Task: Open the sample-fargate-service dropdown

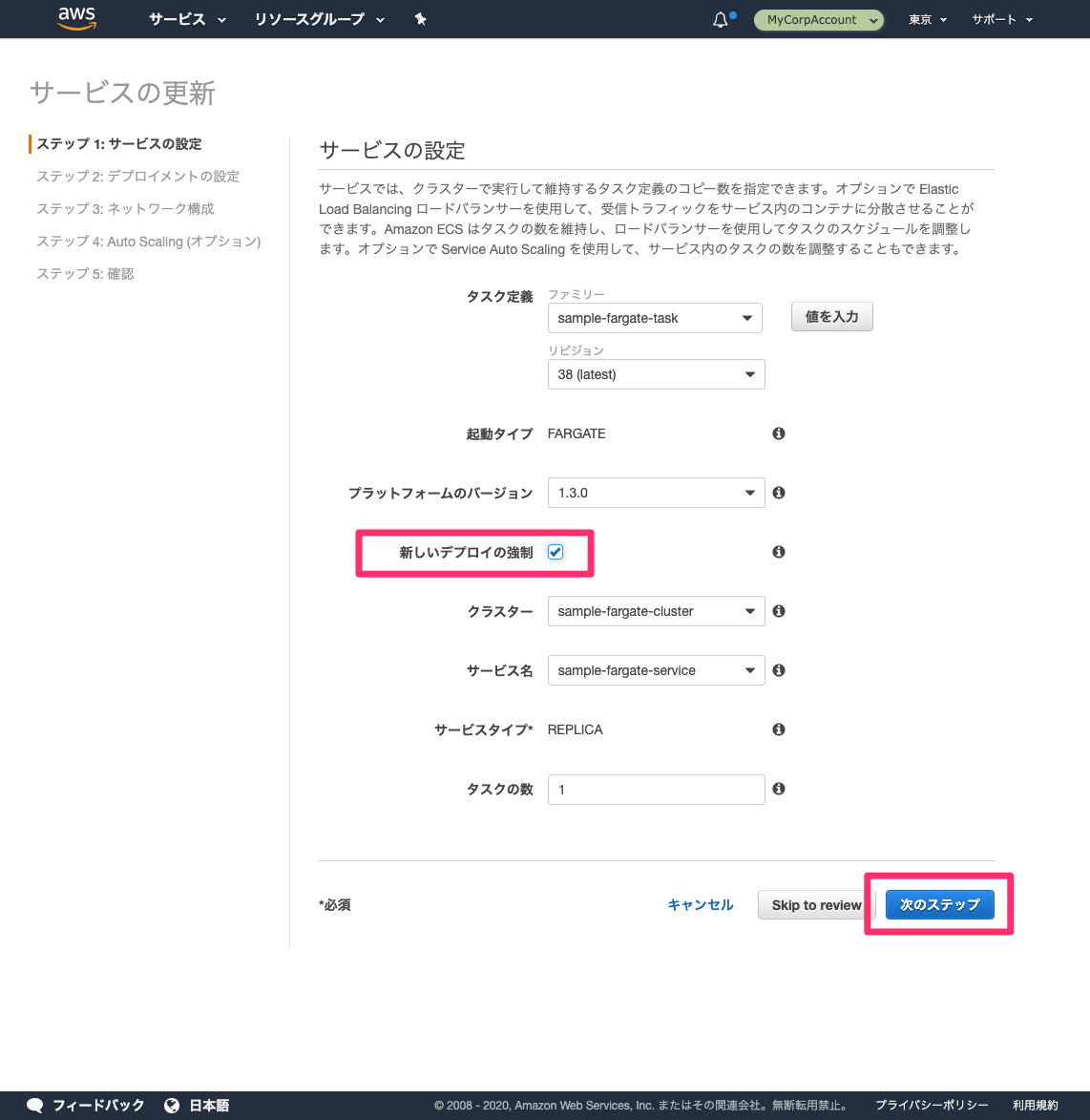Action: (x=656, y=670)
